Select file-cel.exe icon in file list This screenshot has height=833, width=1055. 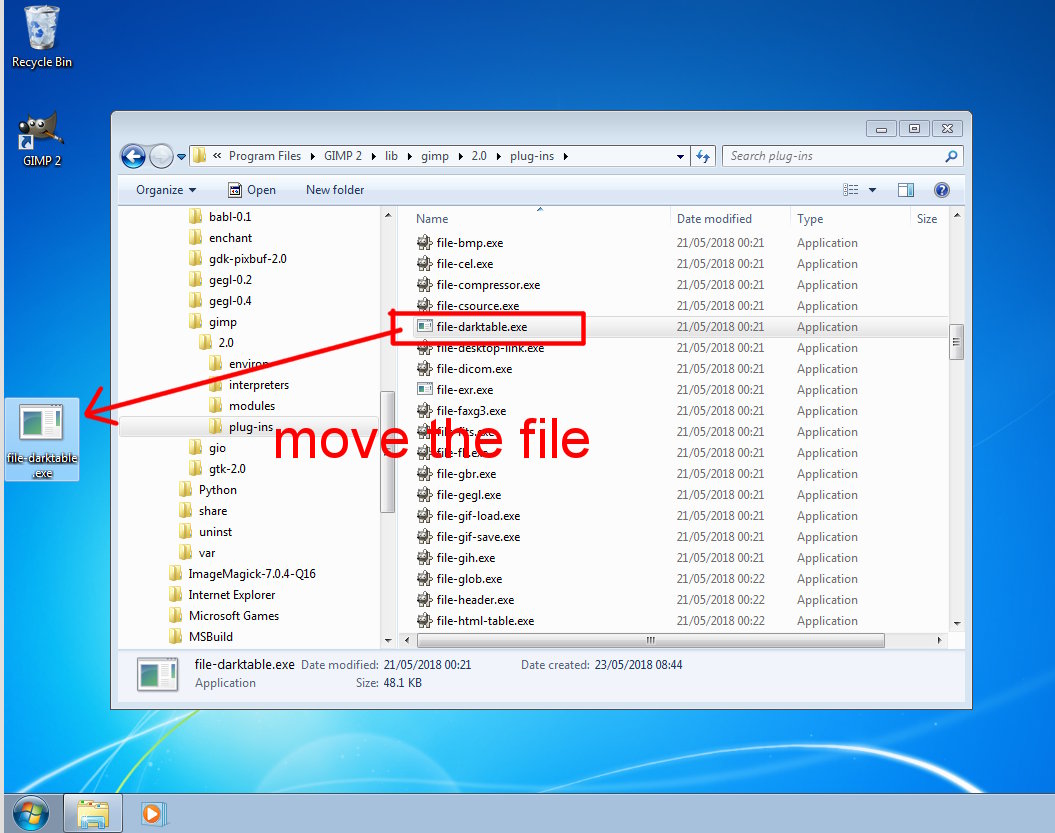pyautogui.click(x=424, y=264)
